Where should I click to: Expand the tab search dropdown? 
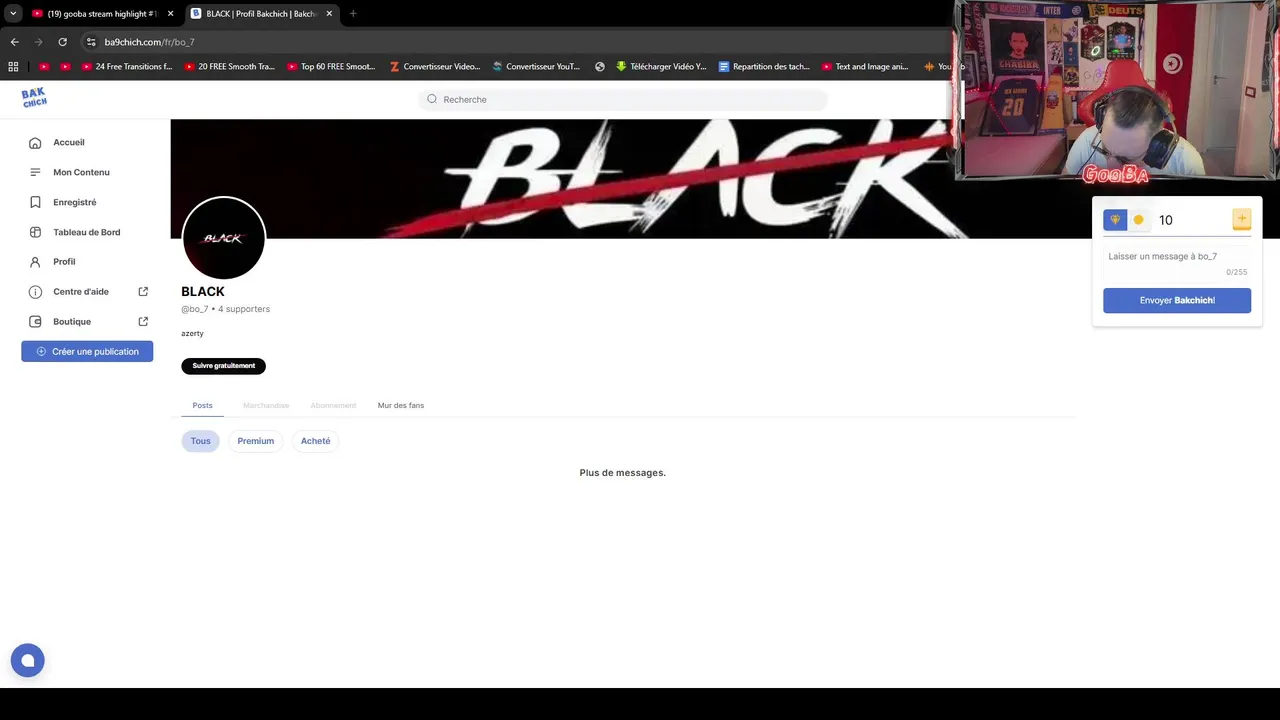(x=13, y=14)
